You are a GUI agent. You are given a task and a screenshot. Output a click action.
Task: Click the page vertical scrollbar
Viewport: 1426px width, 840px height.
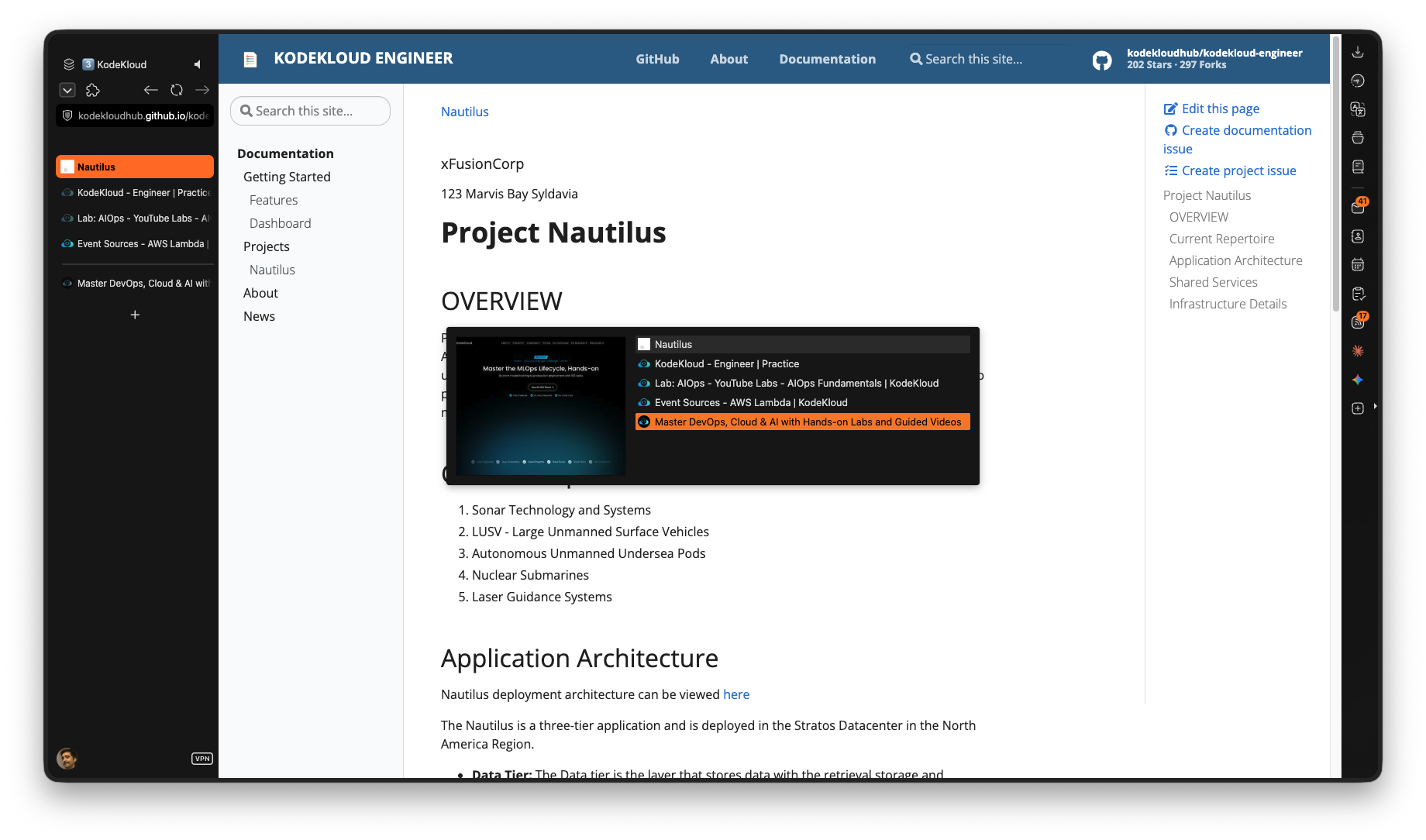point(1335,174)
